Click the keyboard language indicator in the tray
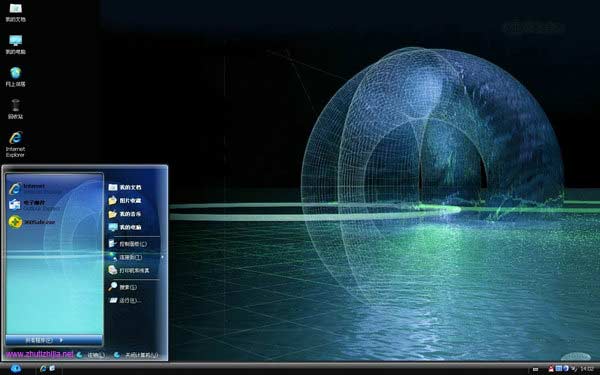 pos(535,369)
